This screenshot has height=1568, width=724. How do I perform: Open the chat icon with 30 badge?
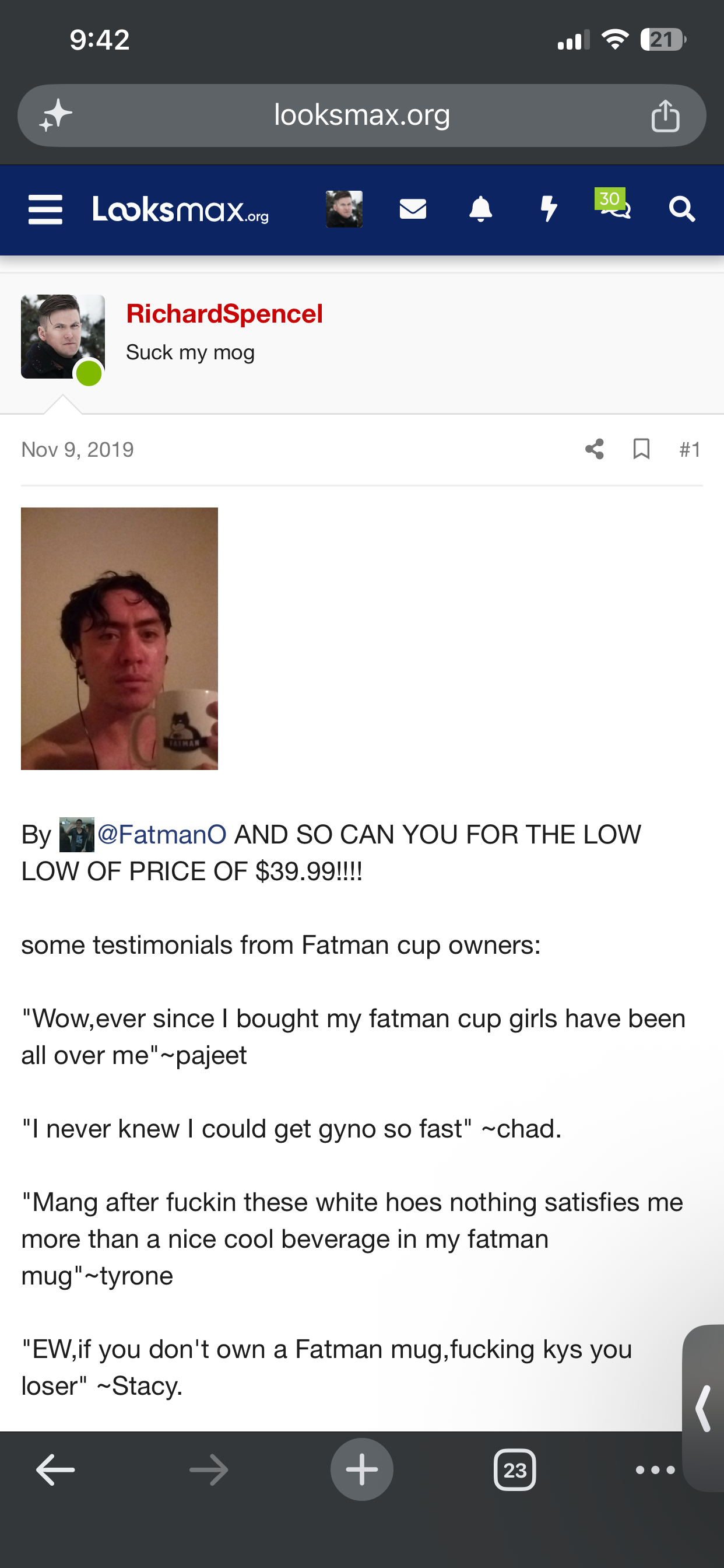click(613, 204)
